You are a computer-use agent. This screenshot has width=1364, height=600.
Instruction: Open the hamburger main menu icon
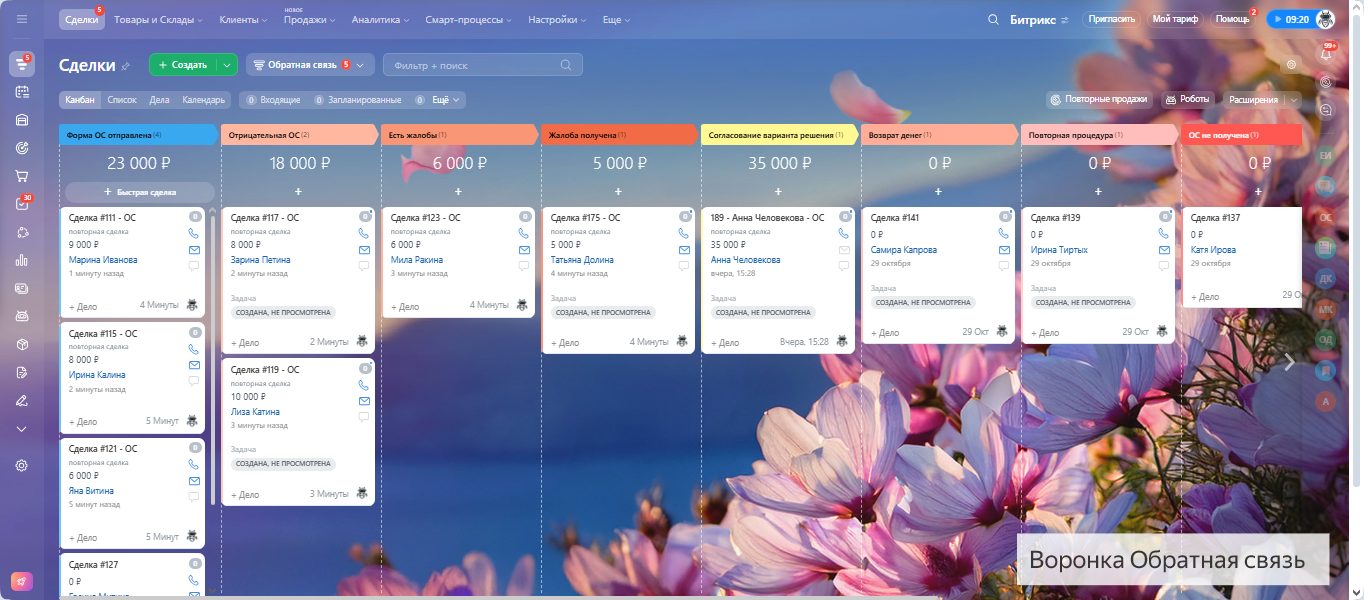(22, 19)
